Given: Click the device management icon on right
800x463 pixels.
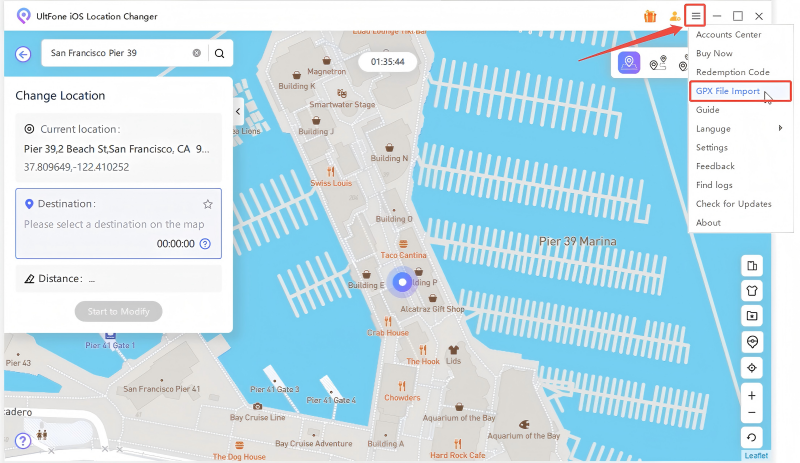Looking at the screenshot, I should point(752,265).
